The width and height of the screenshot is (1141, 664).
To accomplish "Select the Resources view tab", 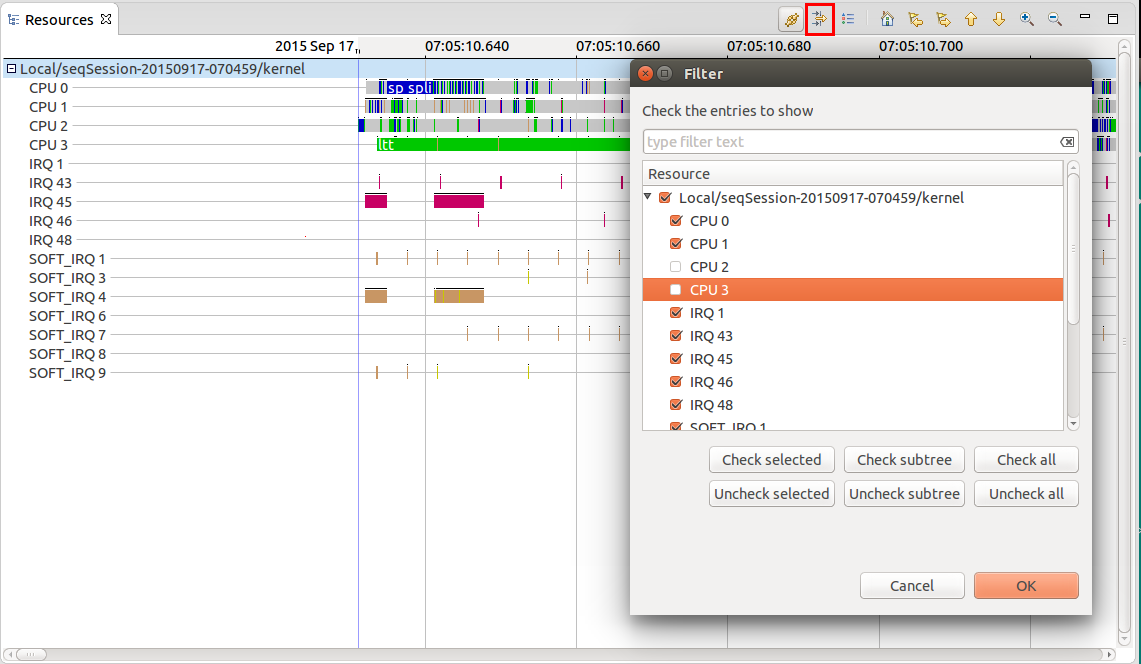I will 59,20.
